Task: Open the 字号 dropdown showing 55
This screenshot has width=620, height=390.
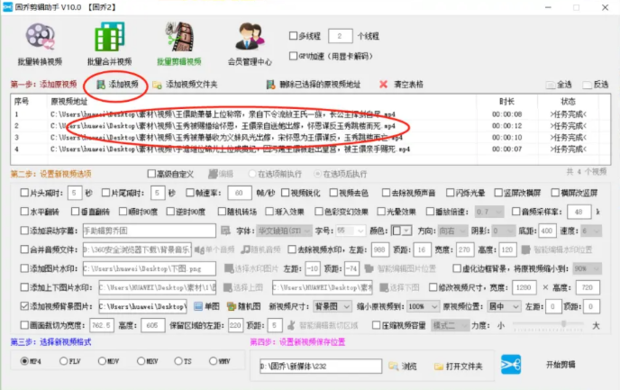Action: [x=350, y=231]
